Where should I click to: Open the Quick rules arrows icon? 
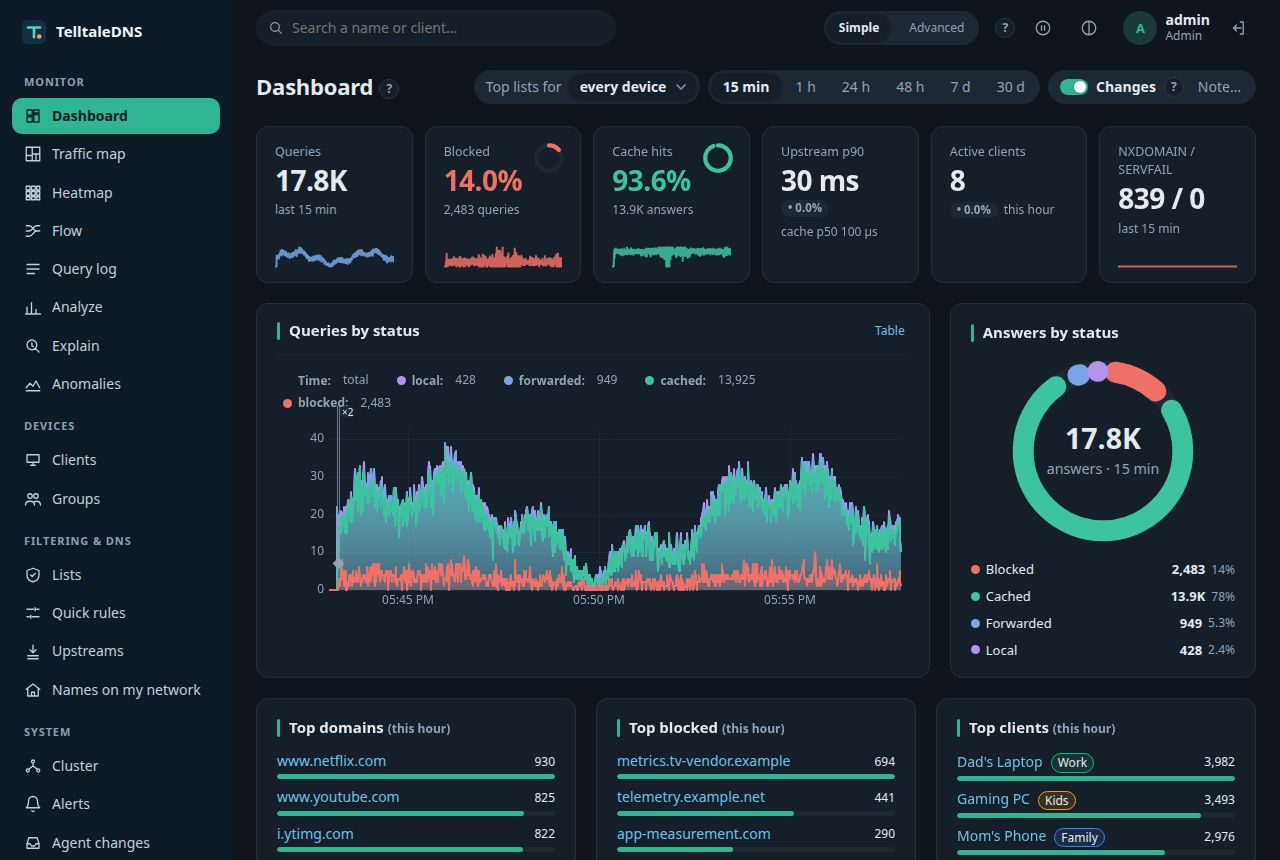click(33, 613)
